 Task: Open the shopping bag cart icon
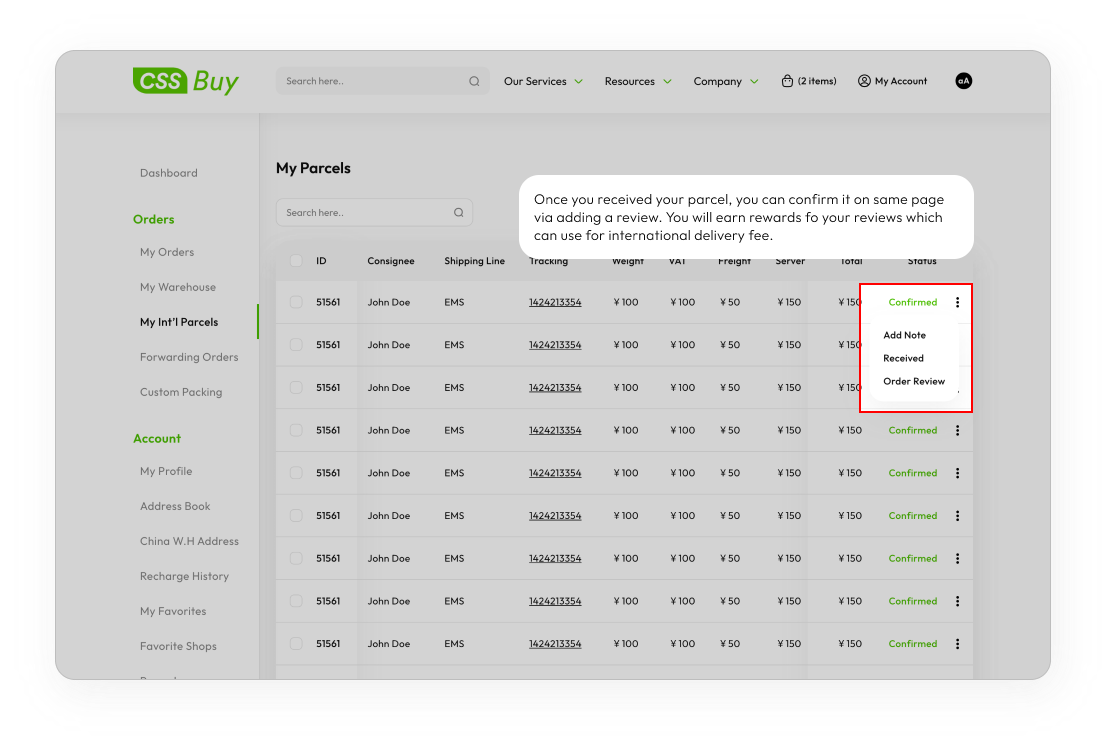(x=787, y=81)
